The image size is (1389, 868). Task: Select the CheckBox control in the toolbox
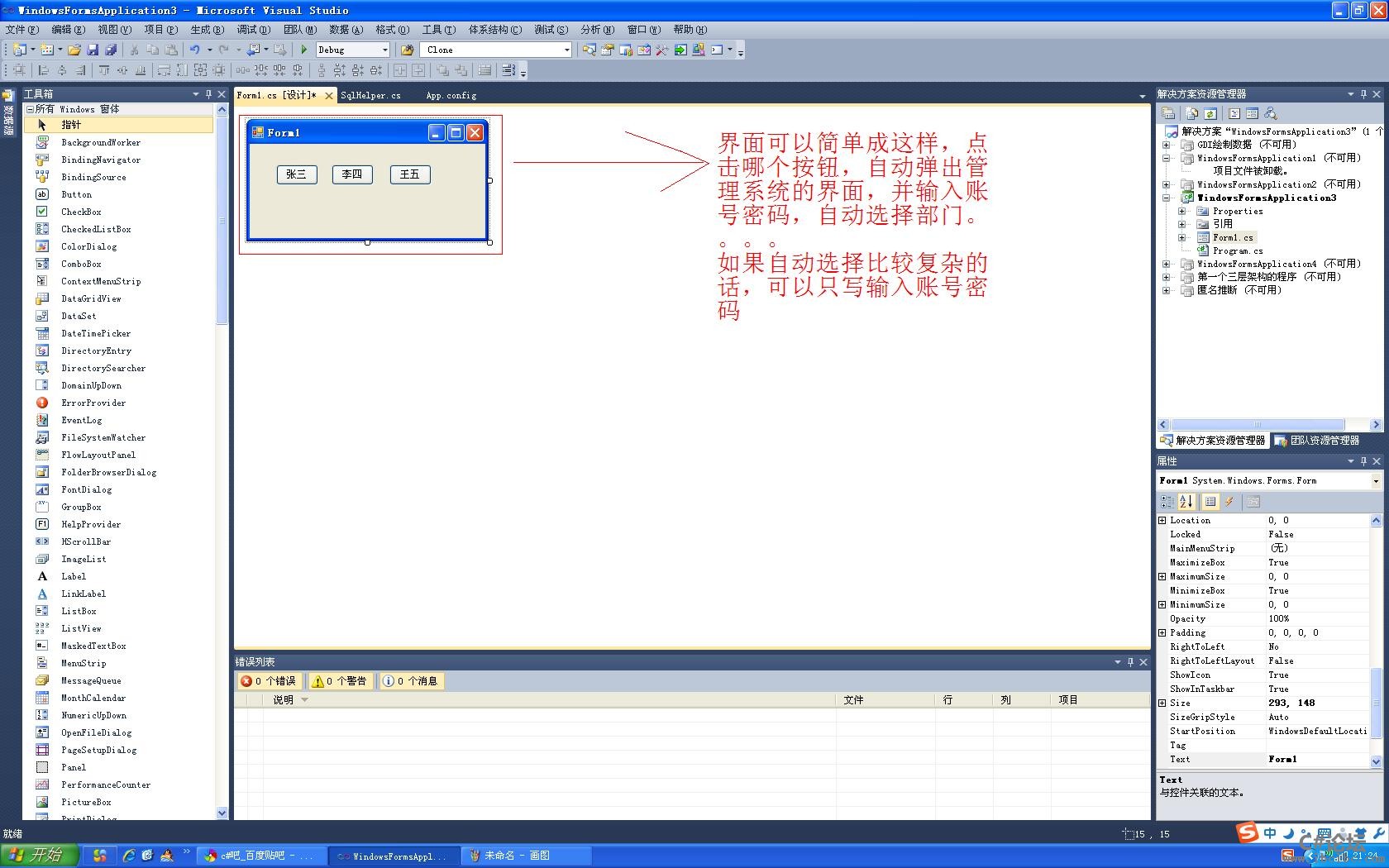click(x=81, y=212)
